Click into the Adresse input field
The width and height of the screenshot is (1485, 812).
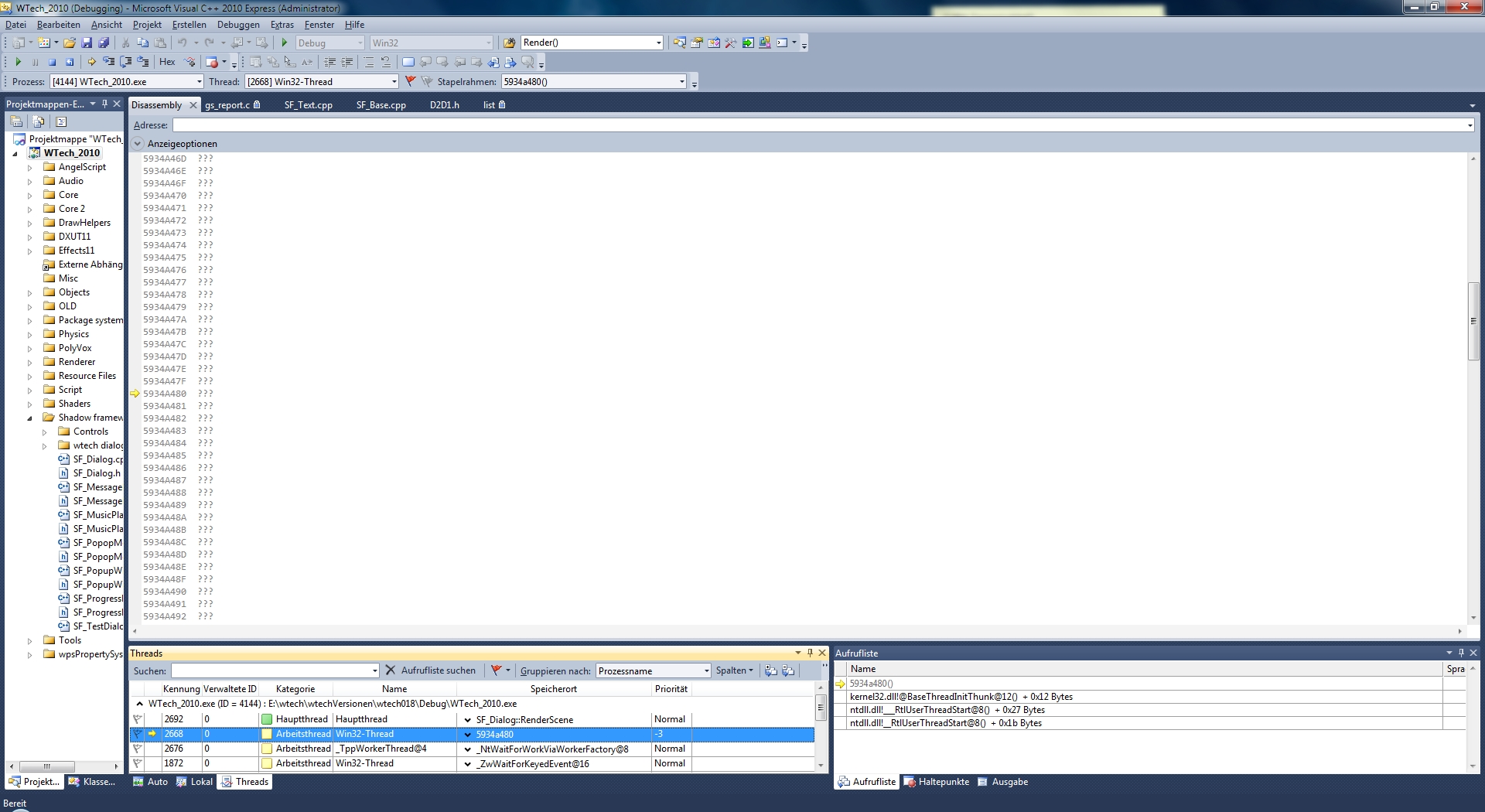pyautogui.click(x=818, y=125)
